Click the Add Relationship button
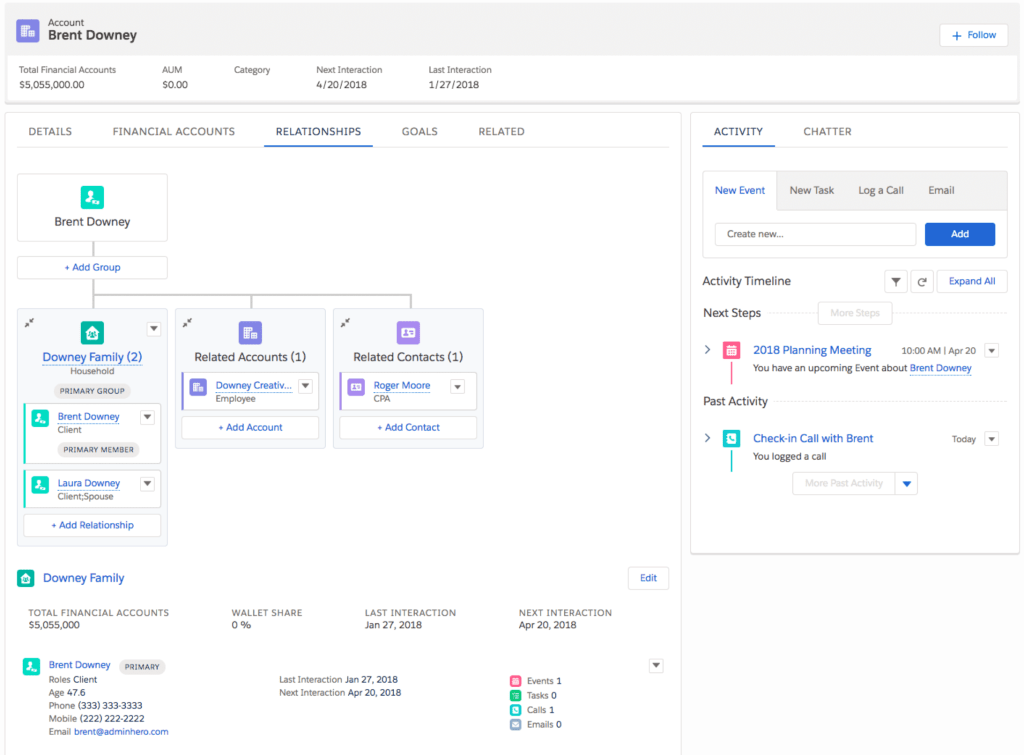Image resolution: width=1024 pixels, height=755 pixels. click(92, 525)
